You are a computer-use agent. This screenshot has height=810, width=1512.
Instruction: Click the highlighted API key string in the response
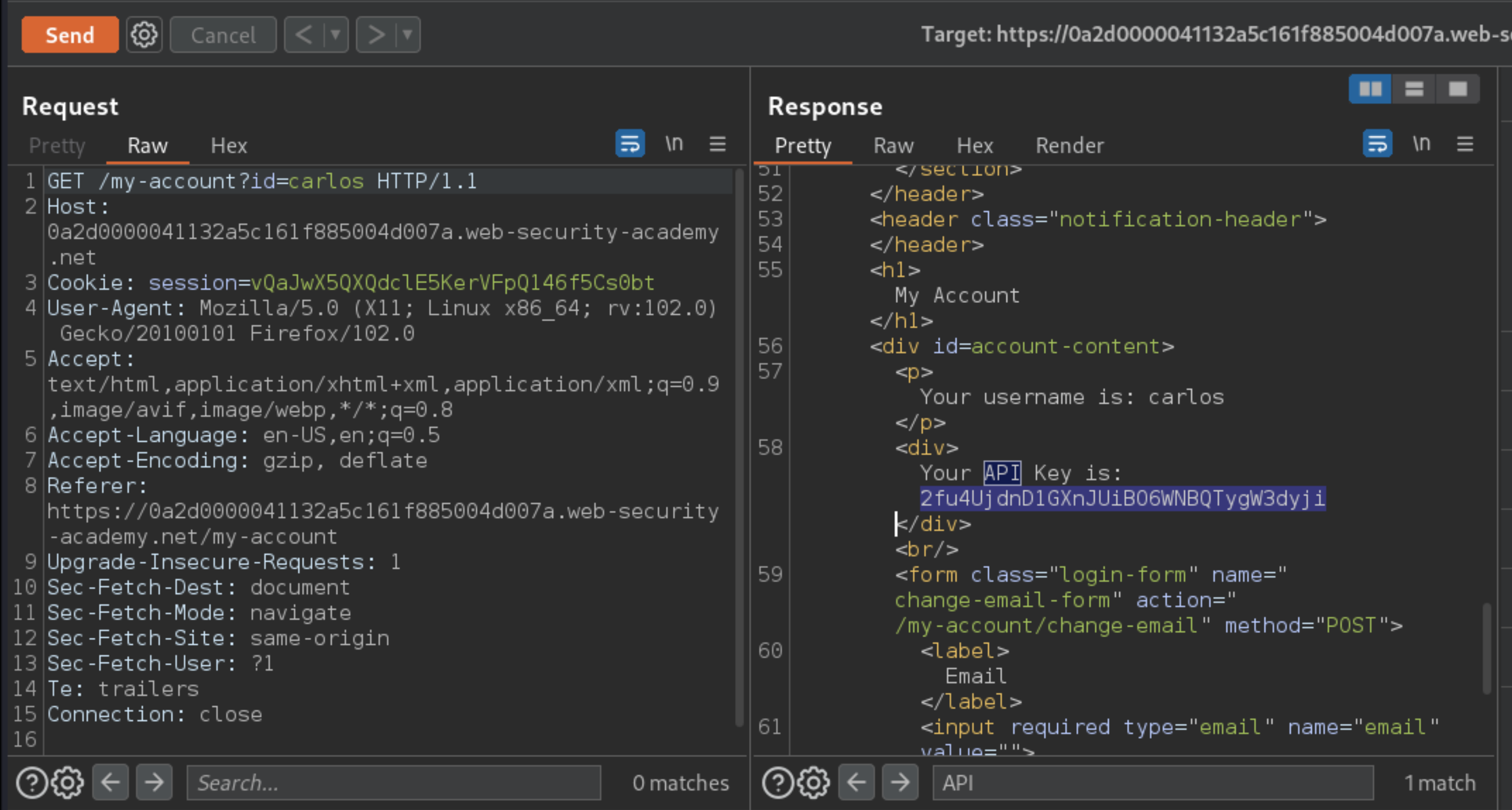click(x=1122, y=498)
